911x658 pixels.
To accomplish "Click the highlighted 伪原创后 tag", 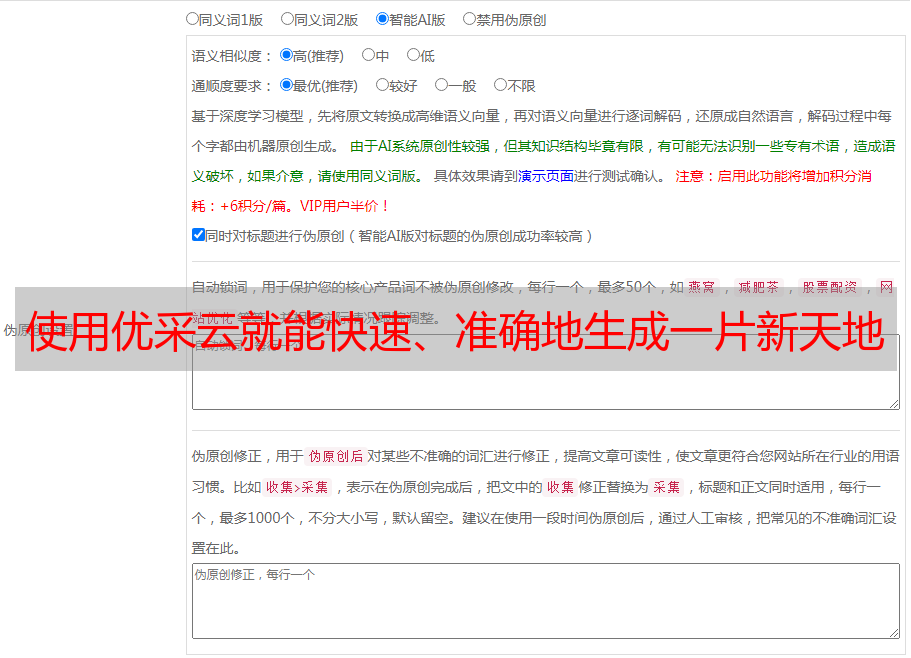I will (x=336, y=456).
